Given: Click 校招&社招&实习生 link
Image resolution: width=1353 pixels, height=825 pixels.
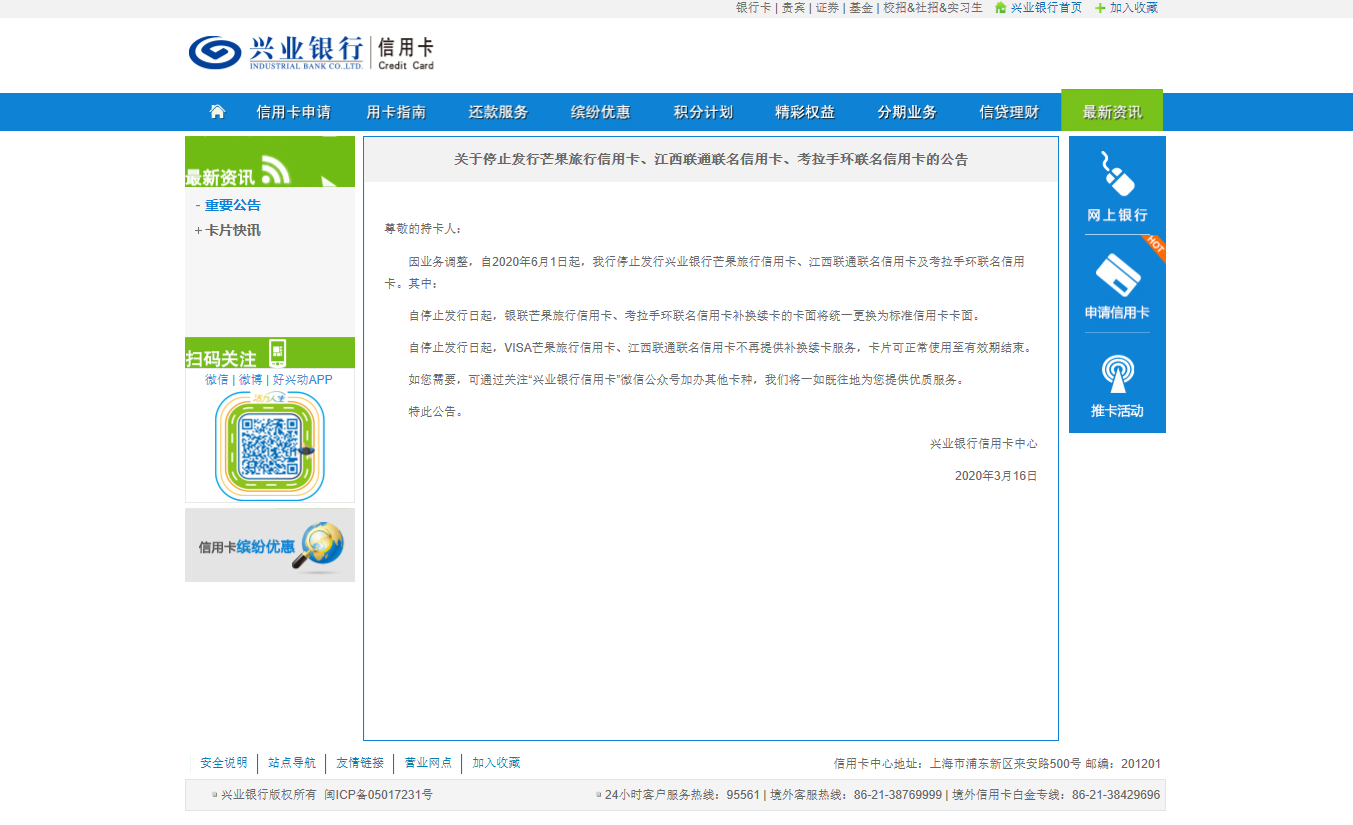Looking at the screenshot, I should click(933, 7).
